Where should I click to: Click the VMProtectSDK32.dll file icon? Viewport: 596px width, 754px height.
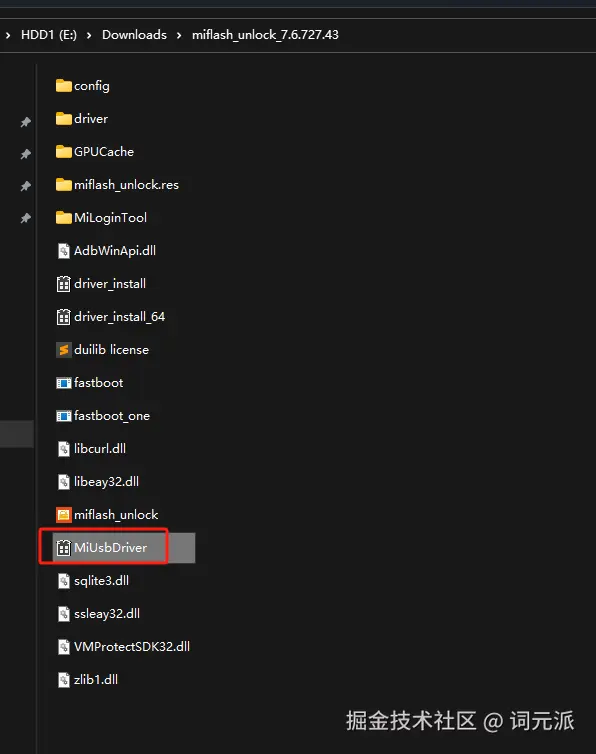click(63, 647)
